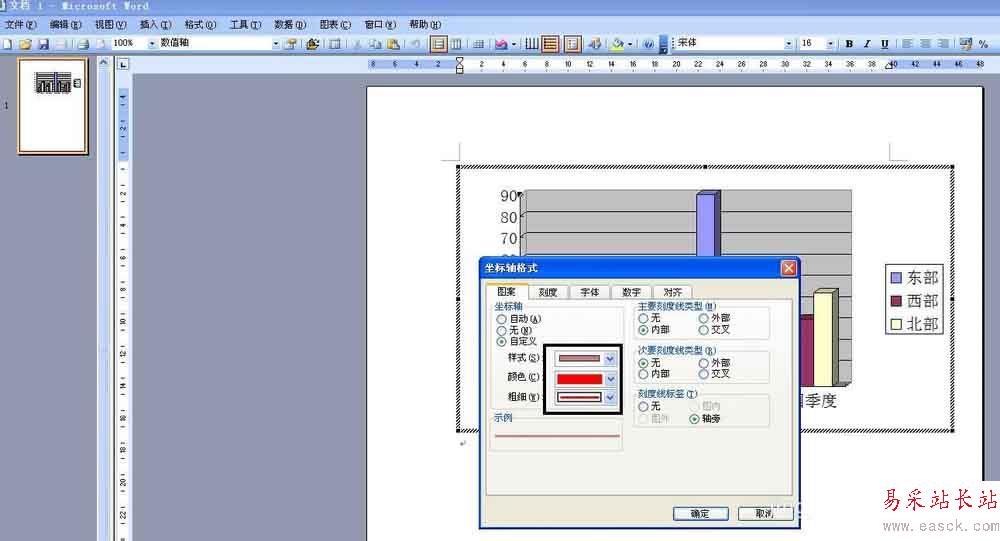Cancel the dialog with 取消

point(765,514)
